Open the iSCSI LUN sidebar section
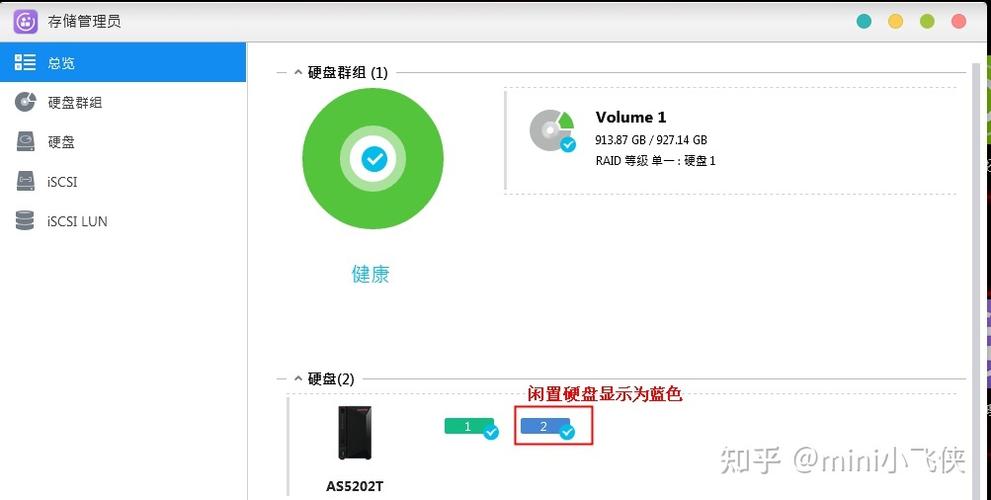Screen dimensions: 991x500 (x=123, y=221)
